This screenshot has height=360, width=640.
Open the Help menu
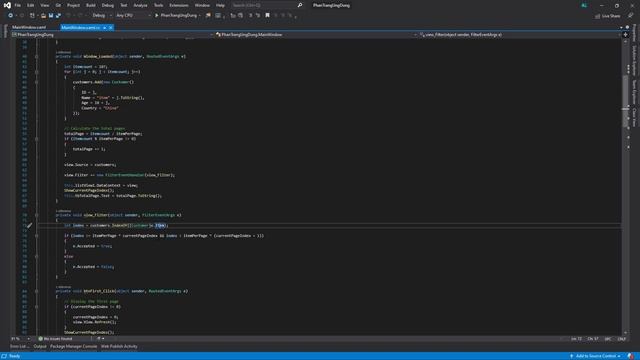[220, 5]
